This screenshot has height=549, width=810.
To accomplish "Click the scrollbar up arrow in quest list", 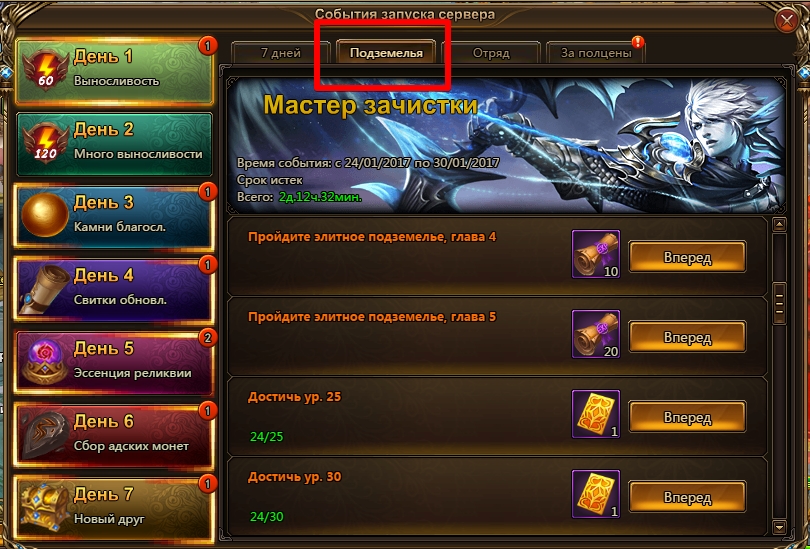I will (779, 225).
